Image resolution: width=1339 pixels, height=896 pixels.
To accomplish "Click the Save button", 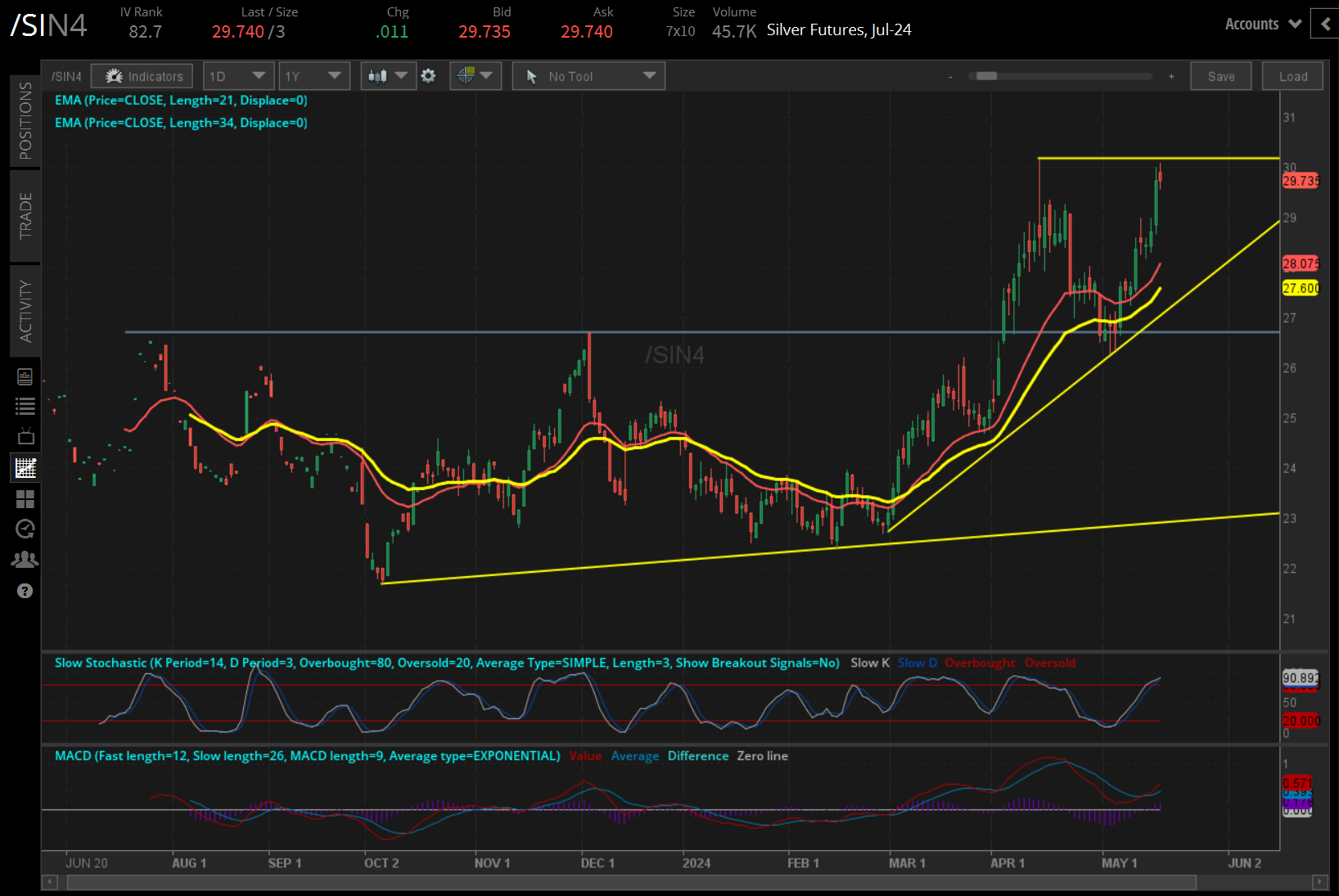I will coord(1220,75).
